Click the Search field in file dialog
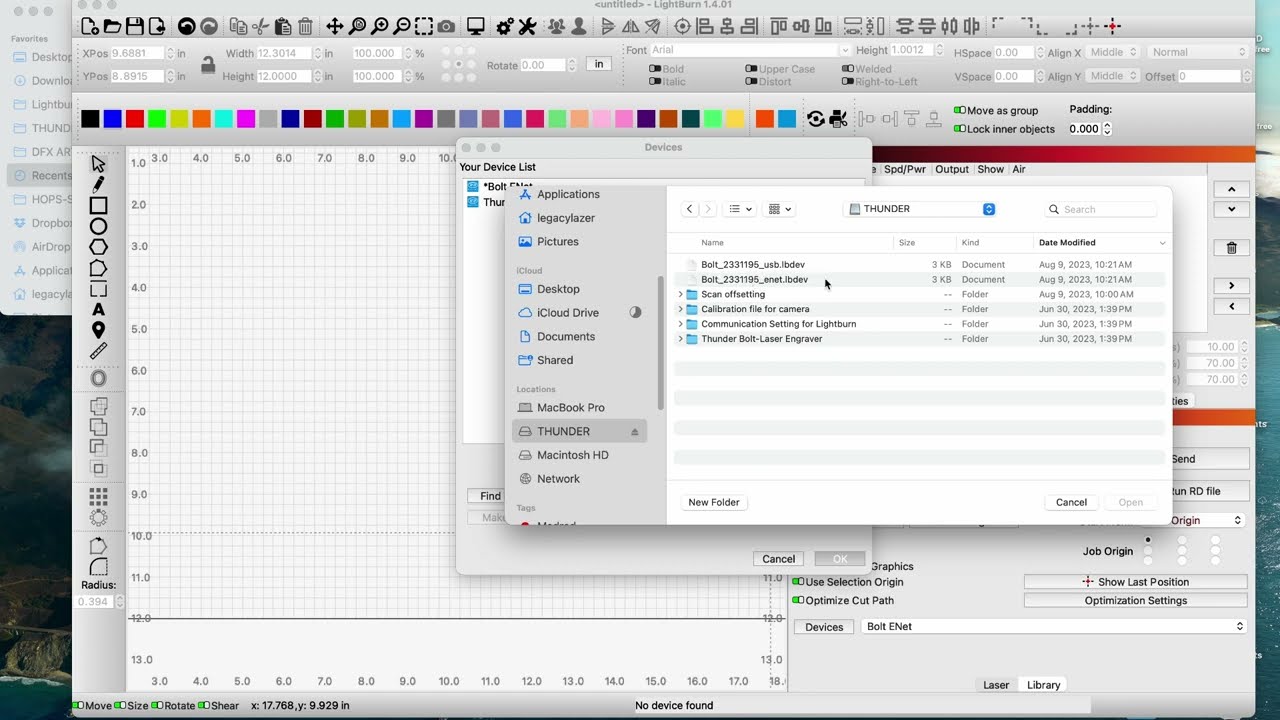 pos(1101,209)
